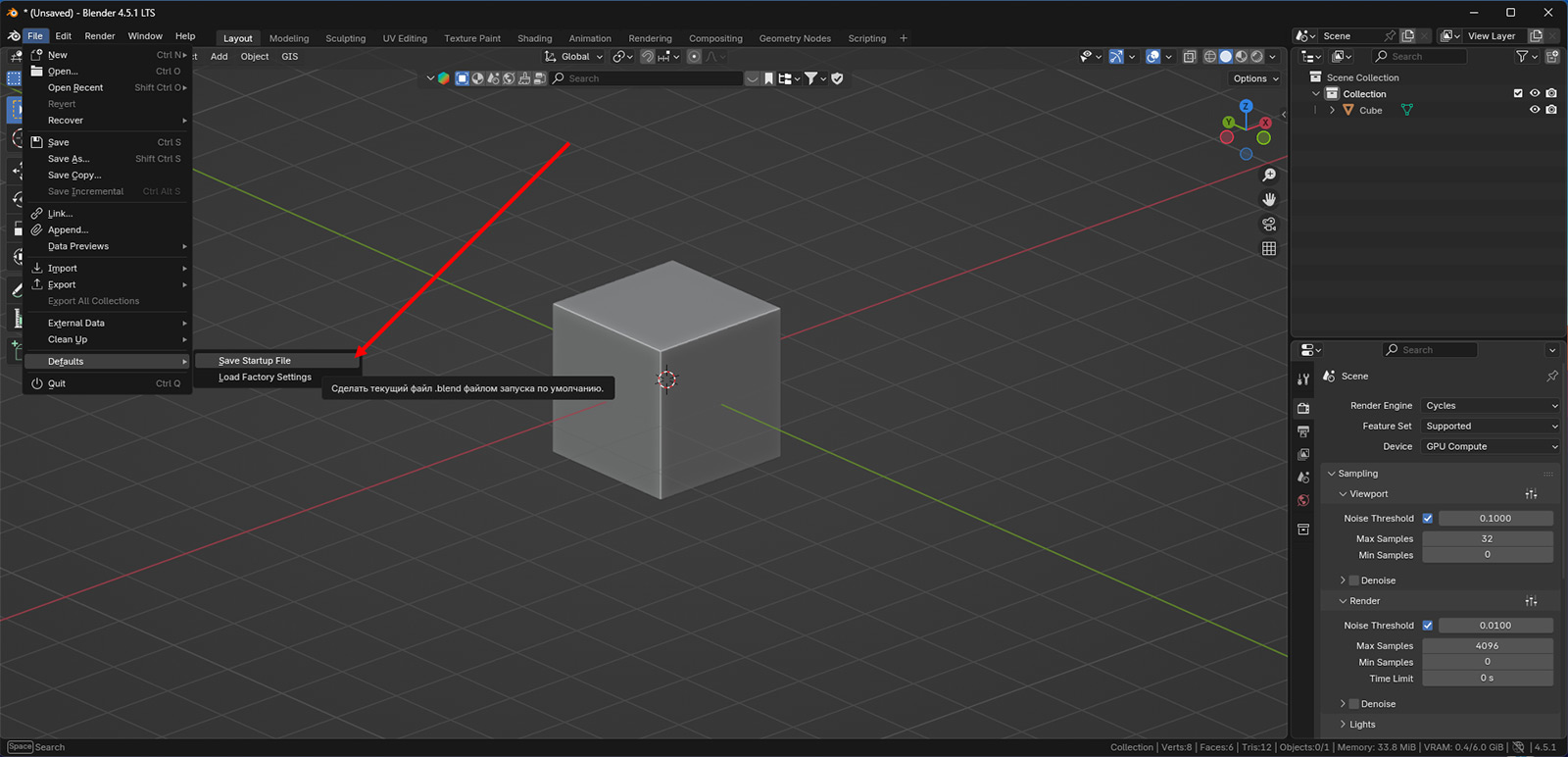Screen dimensions: 1568x757
Task: Uncheck the Collection exclude checkbox
Action: [1518, 94]
